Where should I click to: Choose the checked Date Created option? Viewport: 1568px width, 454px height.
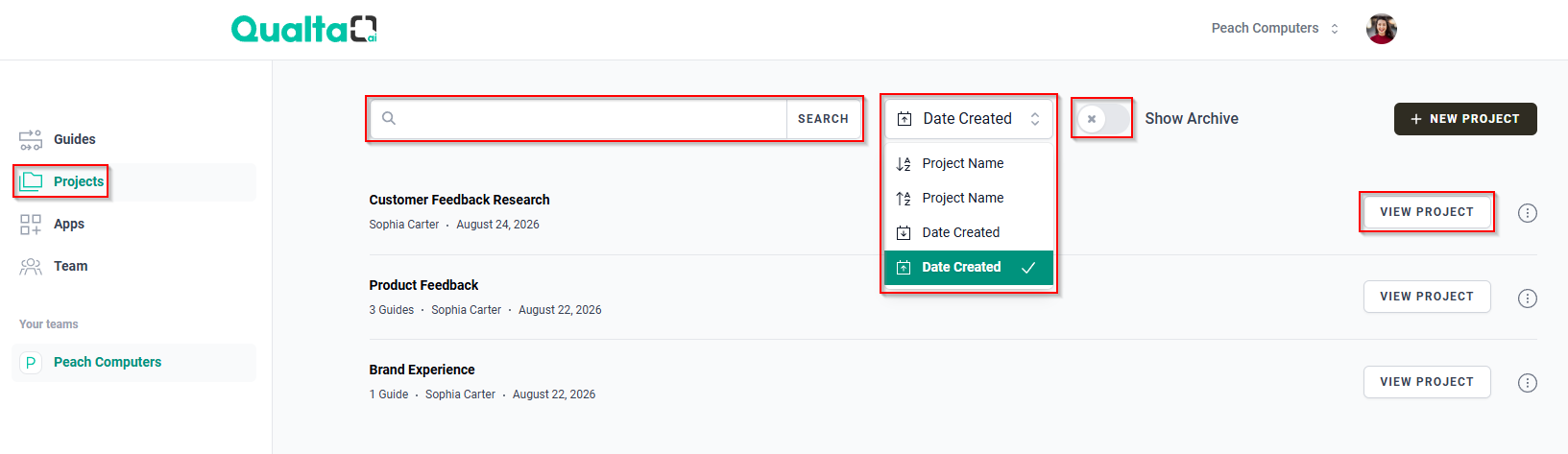(969, 268)
